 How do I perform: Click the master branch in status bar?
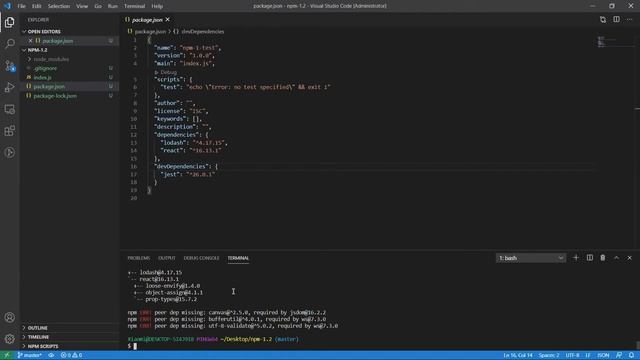[30, 355]
